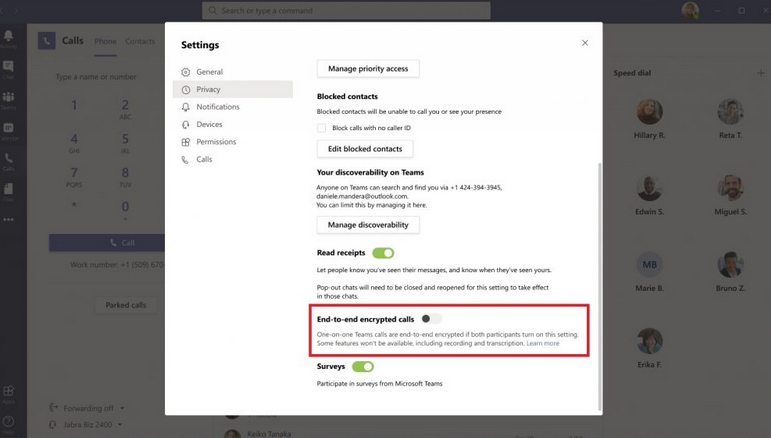771x438 pixels.
Task: Open Parked calls
Action: 126,305
